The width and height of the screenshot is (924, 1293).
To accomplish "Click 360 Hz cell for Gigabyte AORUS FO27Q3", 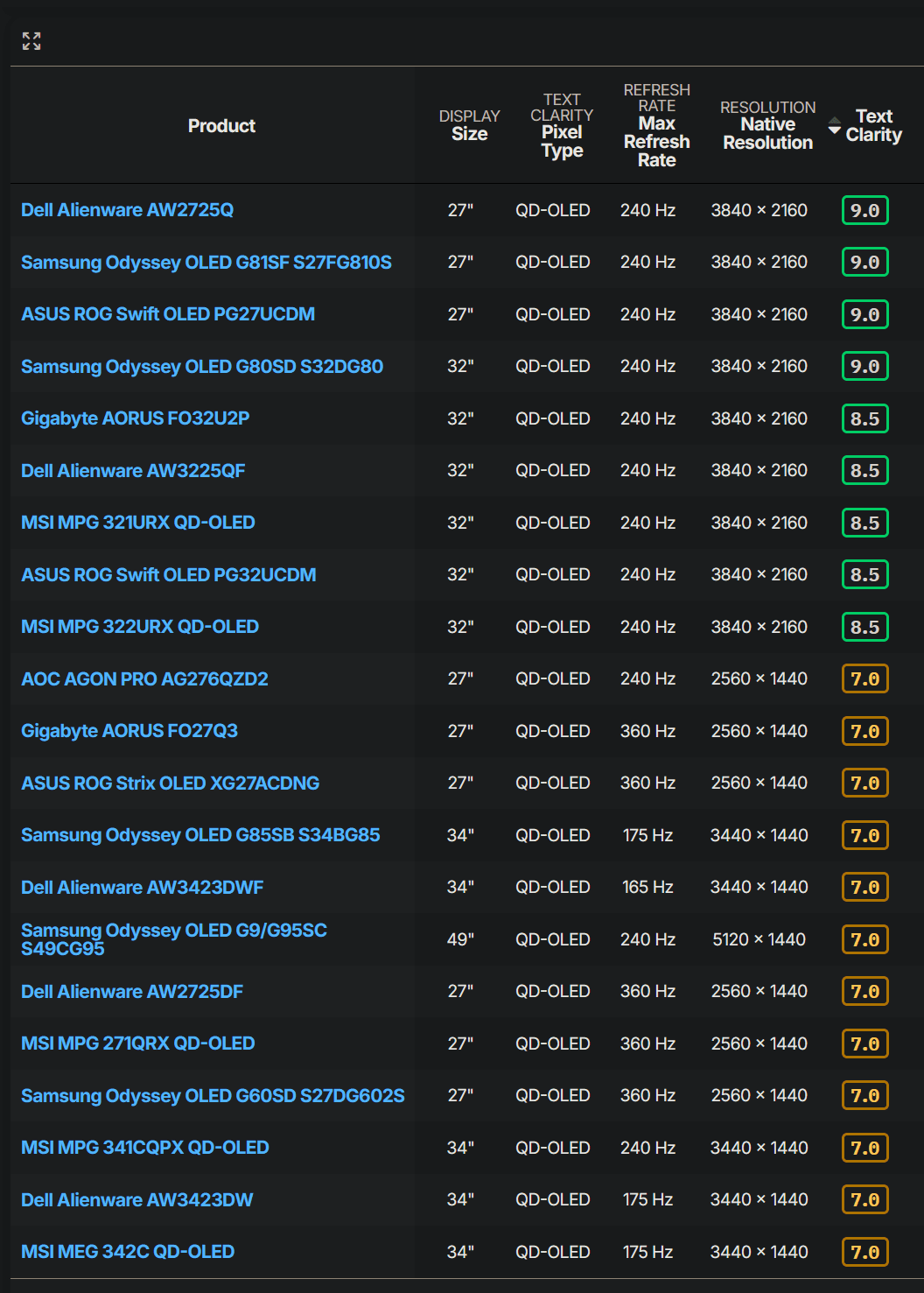I will pyautogui.click(x=648, y=731).
